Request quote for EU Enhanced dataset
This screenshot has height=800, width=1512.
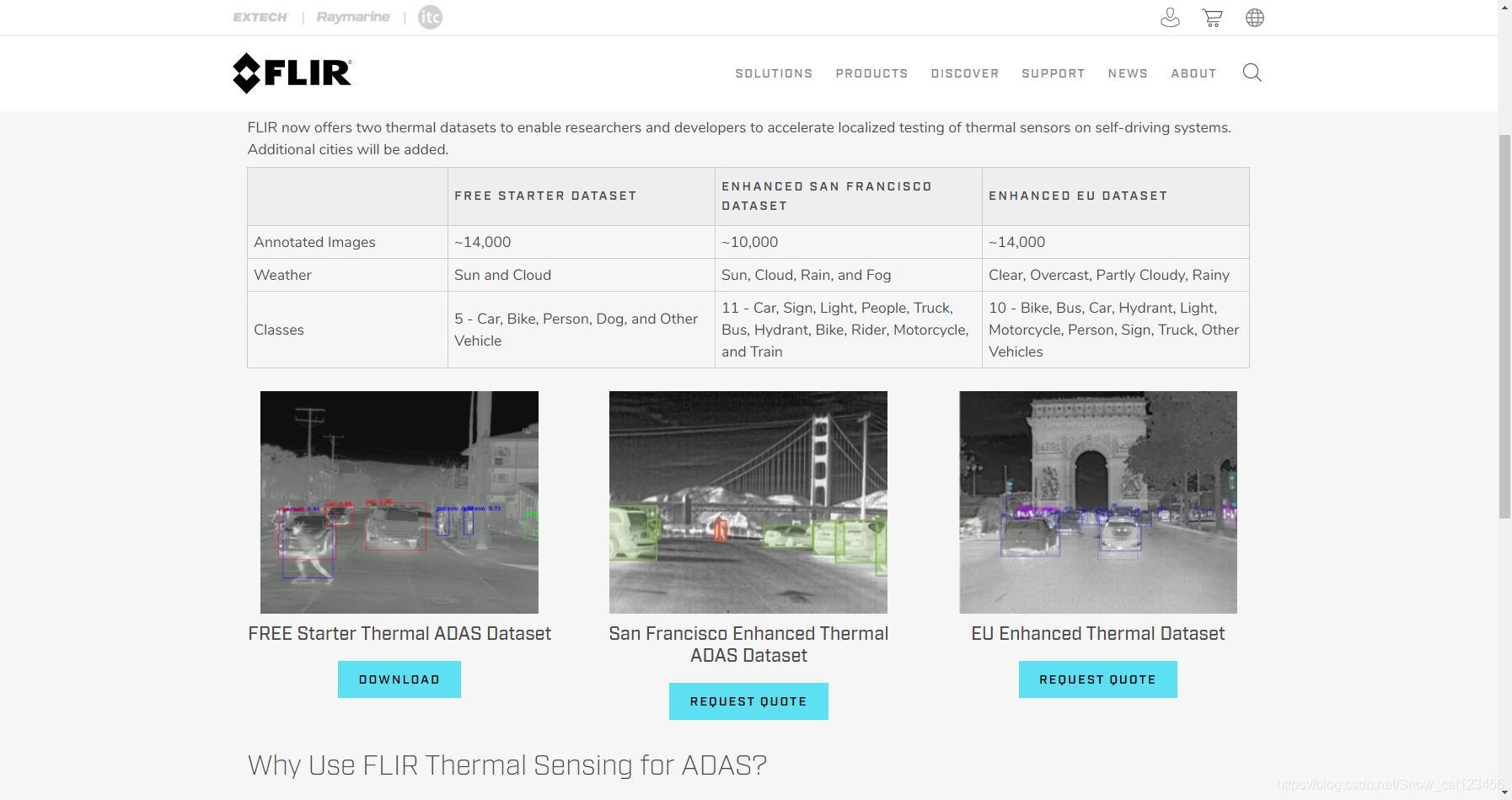click(1097, 679)
